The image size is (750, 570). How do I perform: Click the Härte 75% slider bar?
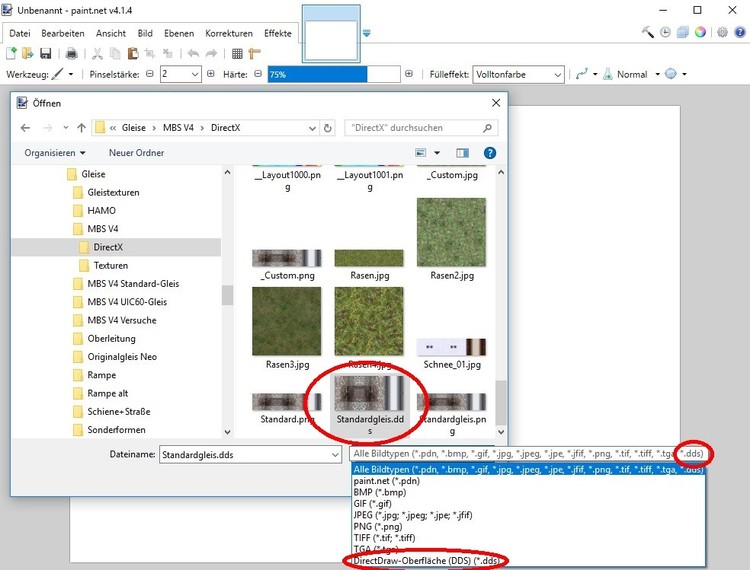(334, 74)
